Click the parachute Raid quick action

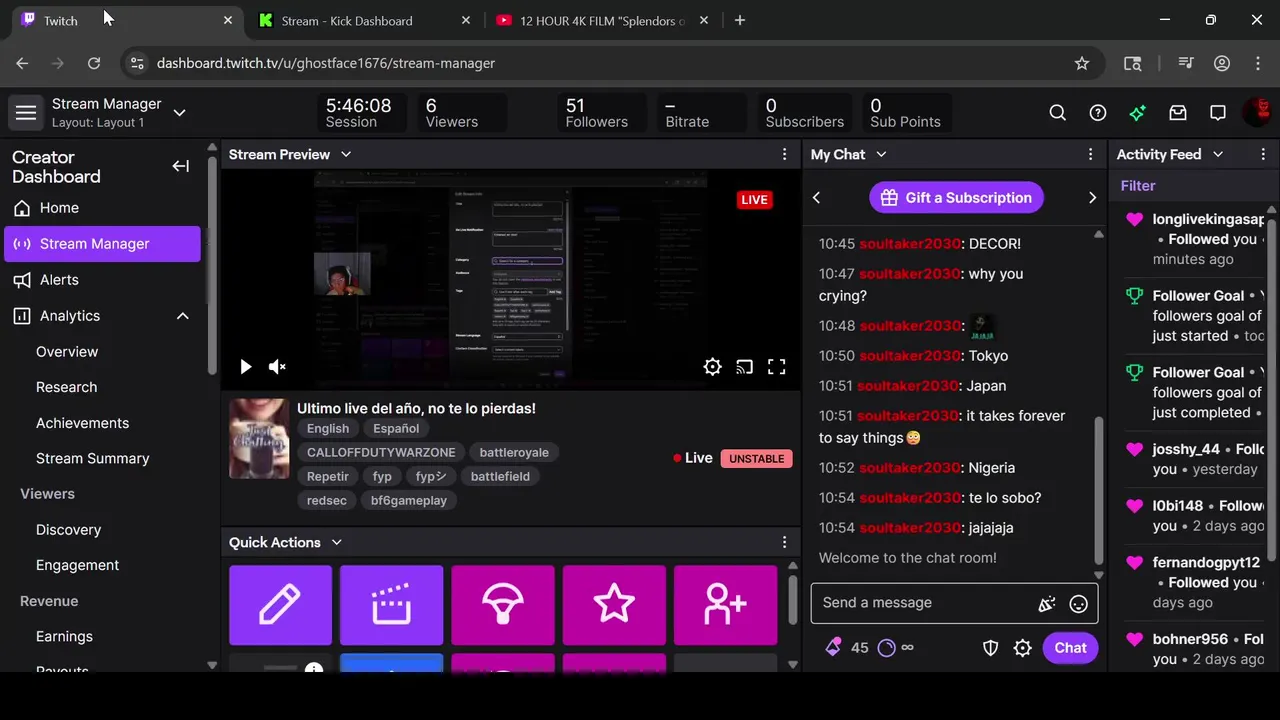coord(503,605)
